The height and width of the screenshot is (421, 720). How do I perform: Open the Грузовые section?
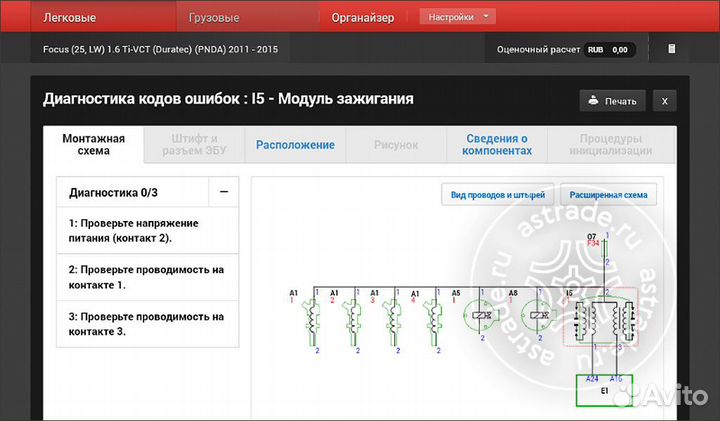coord(214,17)
